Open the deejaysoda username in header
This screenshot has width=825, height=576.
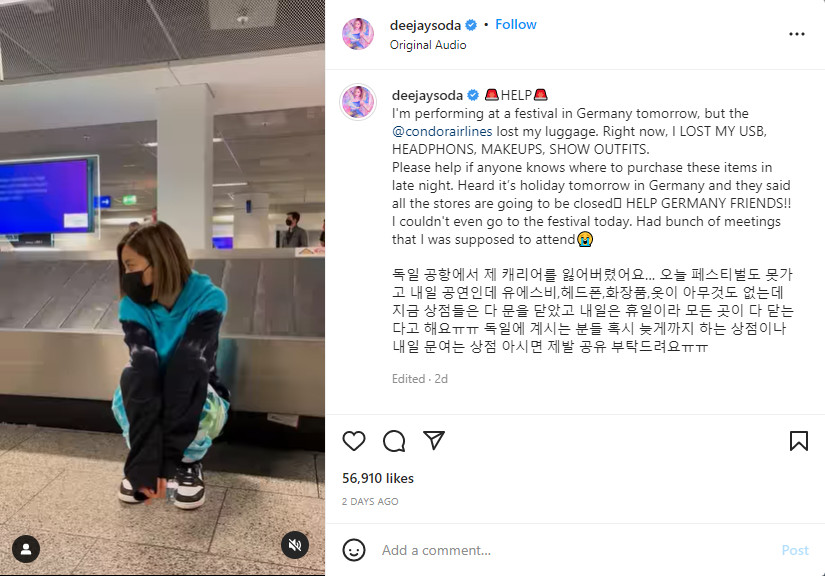(x=425, y=25)
